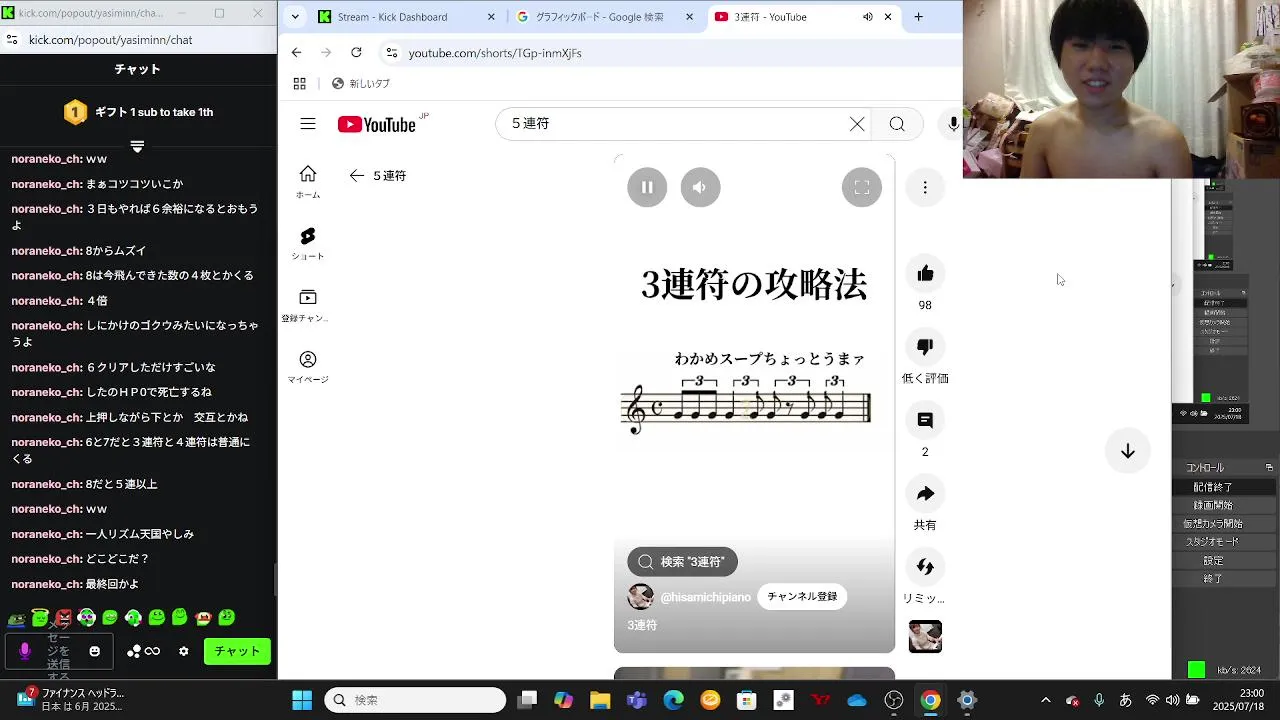Image resolution: width=1280 pixels, height=720 pixels.
Task: Open YouTube hamburger guide menu
Action: [x=308, y=124]
